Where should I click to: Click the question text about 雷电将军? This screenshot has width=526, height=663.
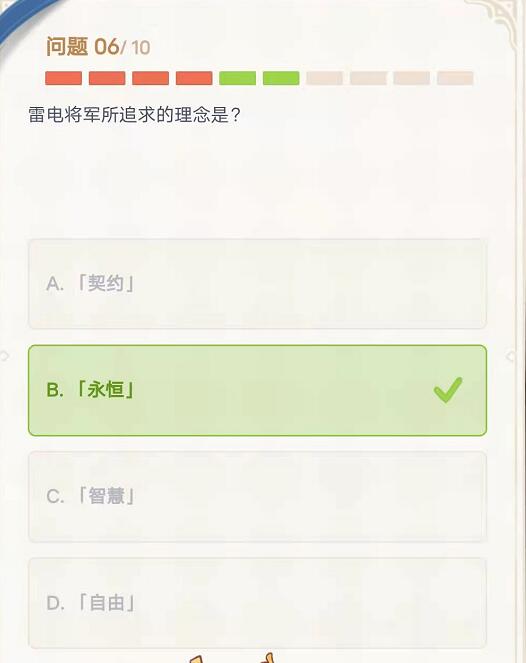pyautogui.click(x=134, y=115)
